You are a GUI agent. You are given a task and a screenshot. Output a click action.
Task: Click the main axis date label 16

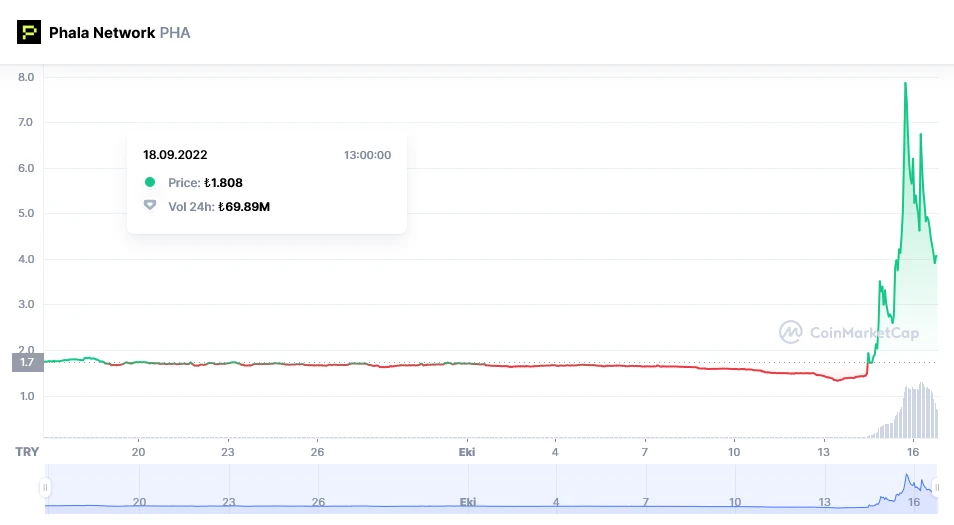[913, 452]
